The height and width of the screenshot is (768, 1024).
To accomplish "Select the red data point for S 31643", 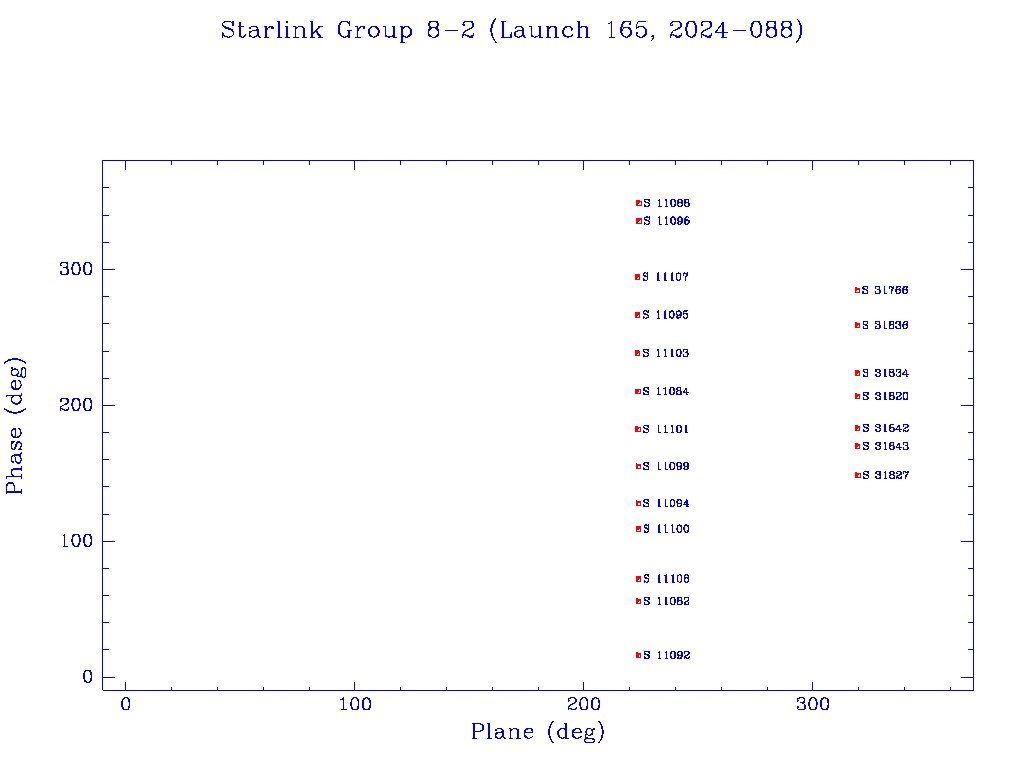I will coord(857,446).
